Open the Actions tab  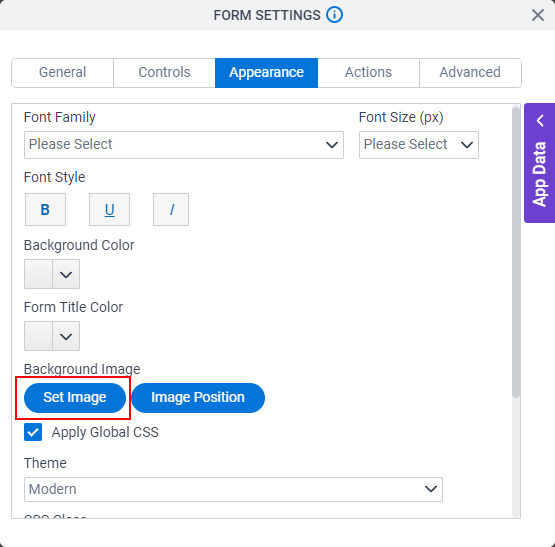[x=368, y=73]
